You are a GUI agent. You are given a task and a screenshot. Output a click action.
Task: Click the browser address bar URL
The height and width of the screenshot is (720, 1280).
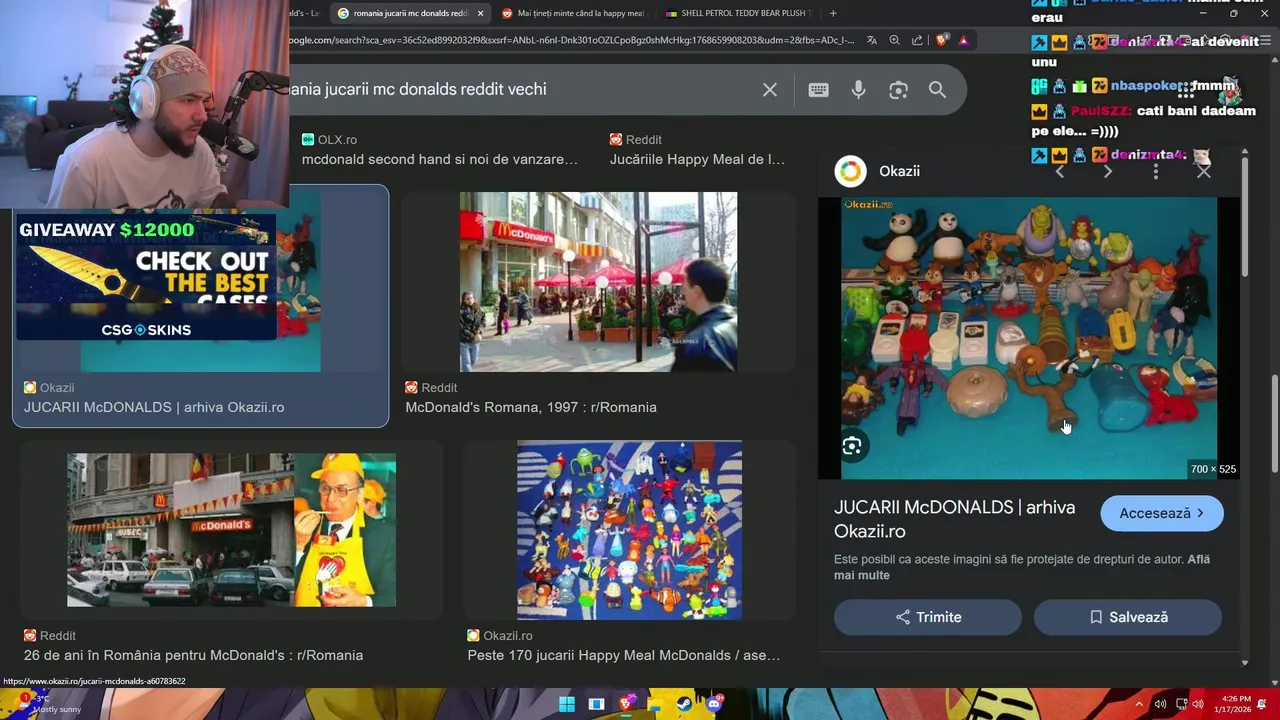[x=570, y=40]
